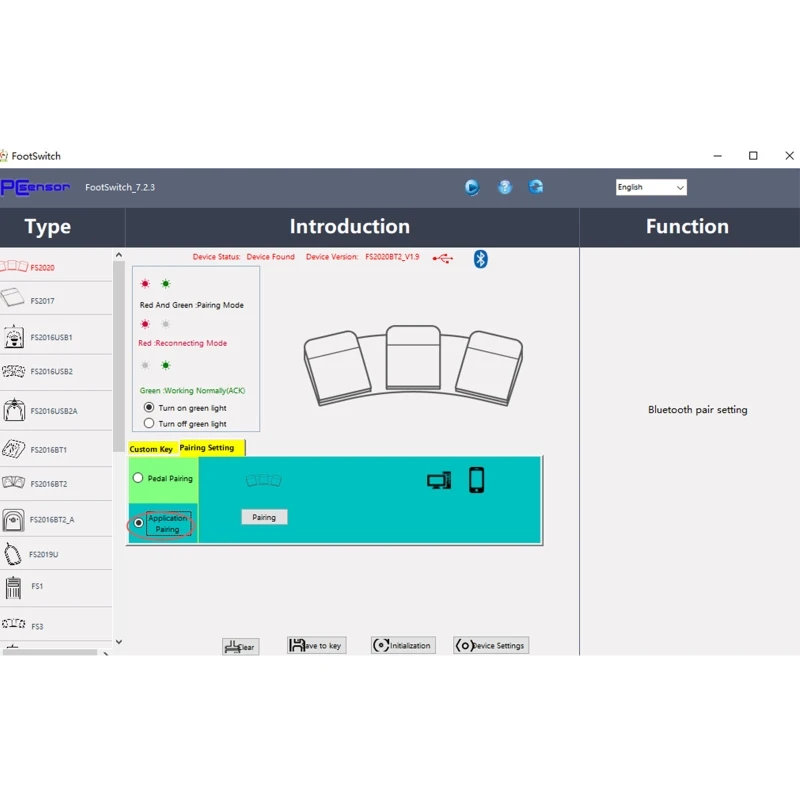
Task: Click the left pedal in the diagram
Action: coord(339,369)
